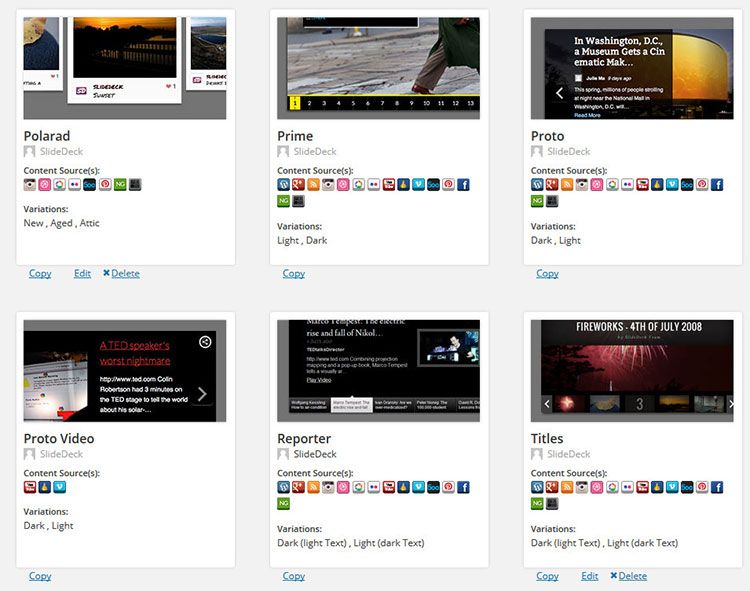Click the 'Titles' lens title

click(x=547, y=438)
